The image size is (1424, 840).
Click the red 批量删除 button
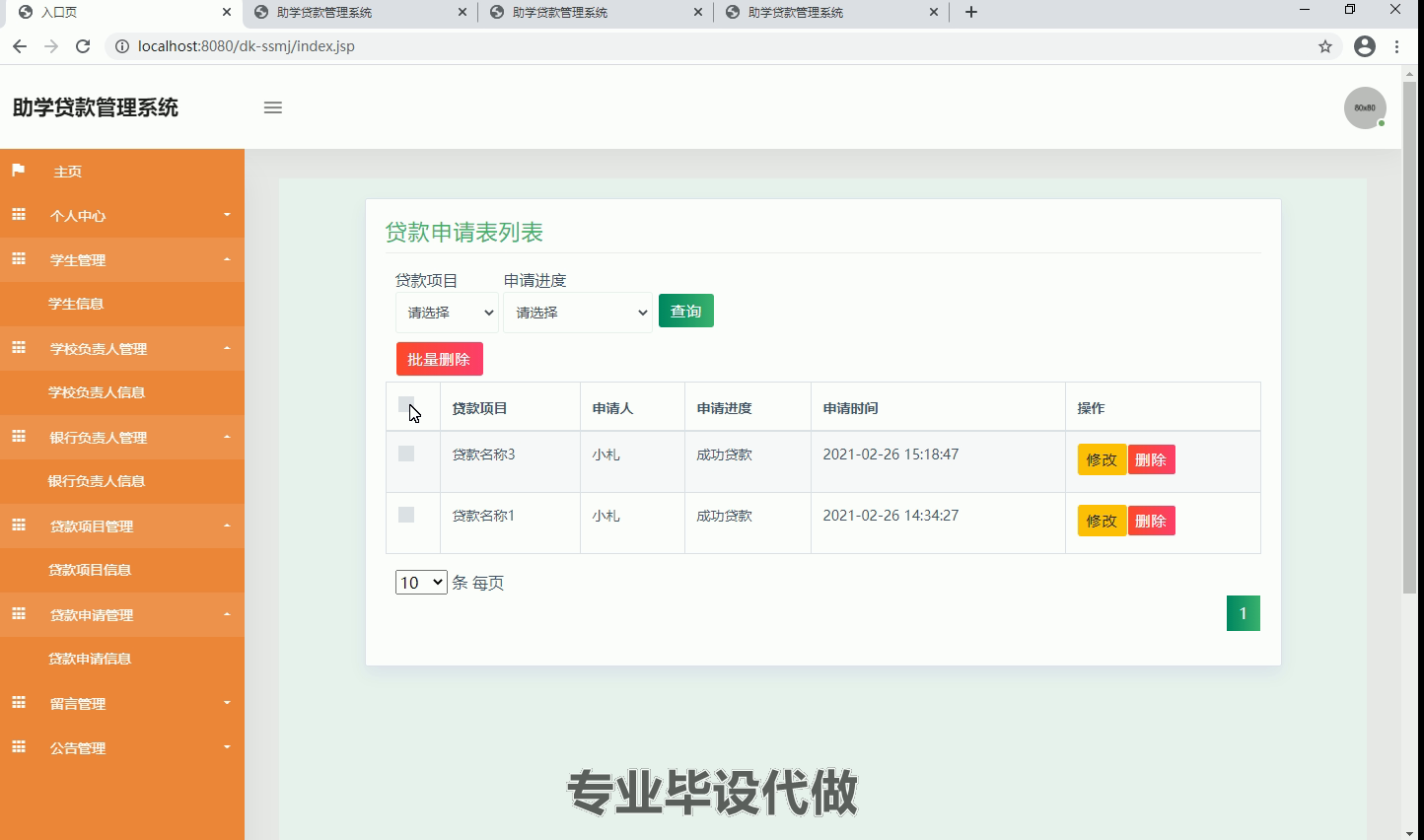point(440,359)
